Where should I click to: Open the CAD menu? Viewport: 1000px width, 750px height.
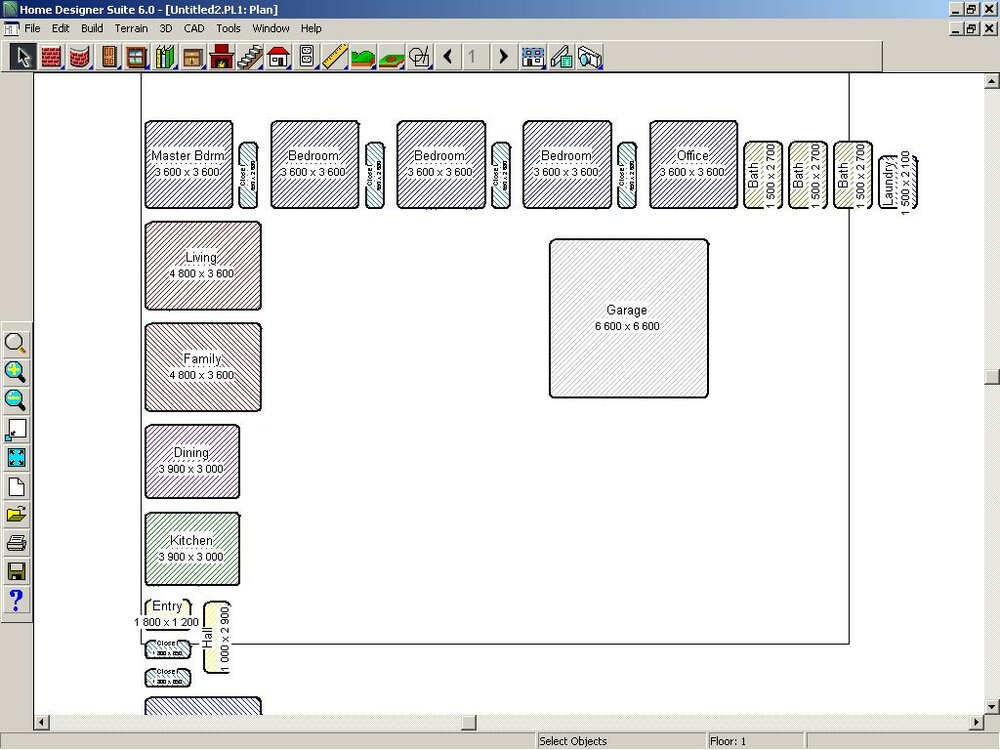click(x=194, y=29)
